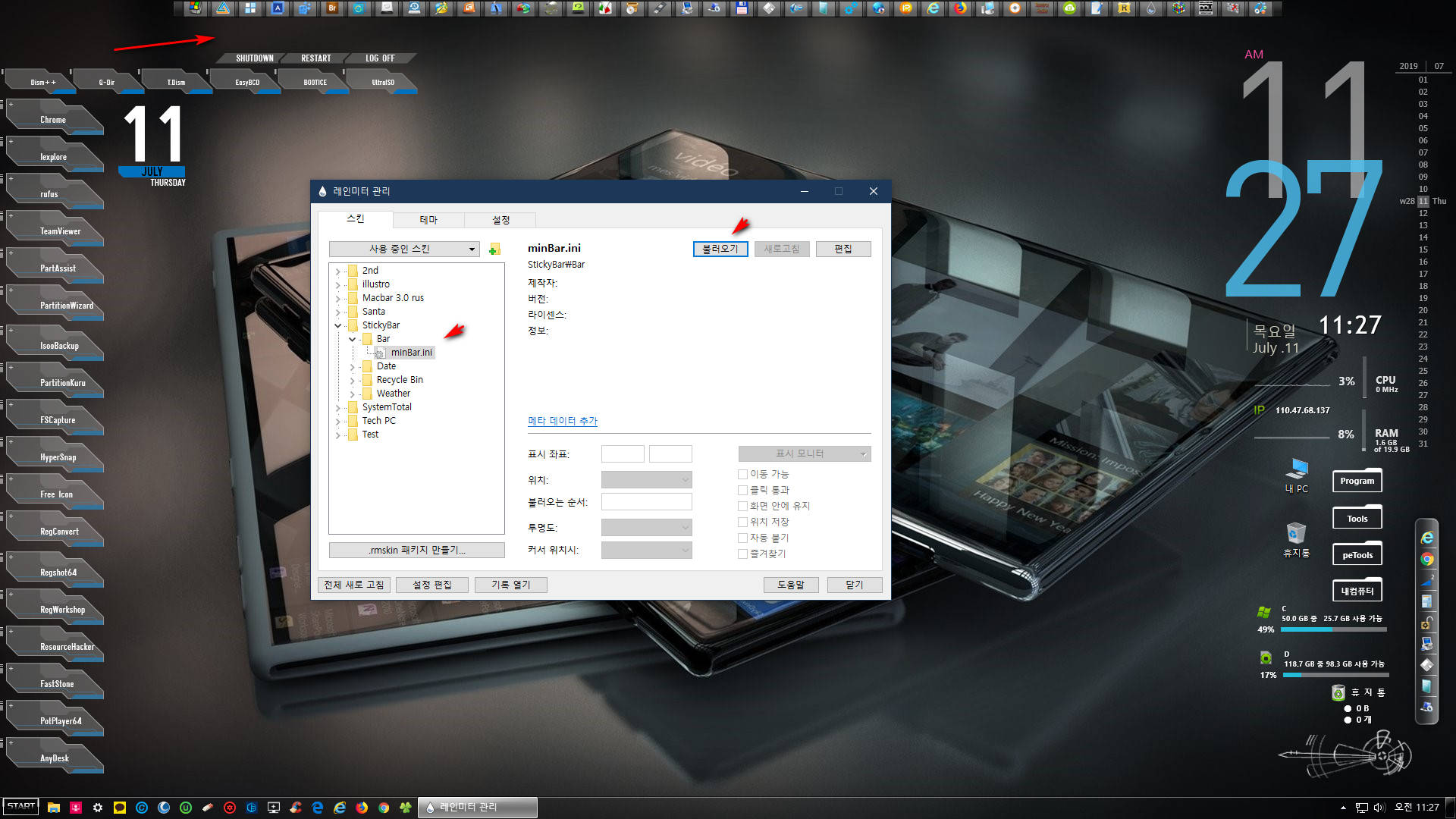1456x819 pixels.
Task: Open the 사용 중인 스킨 dropdown
Action: click(404, 249)
